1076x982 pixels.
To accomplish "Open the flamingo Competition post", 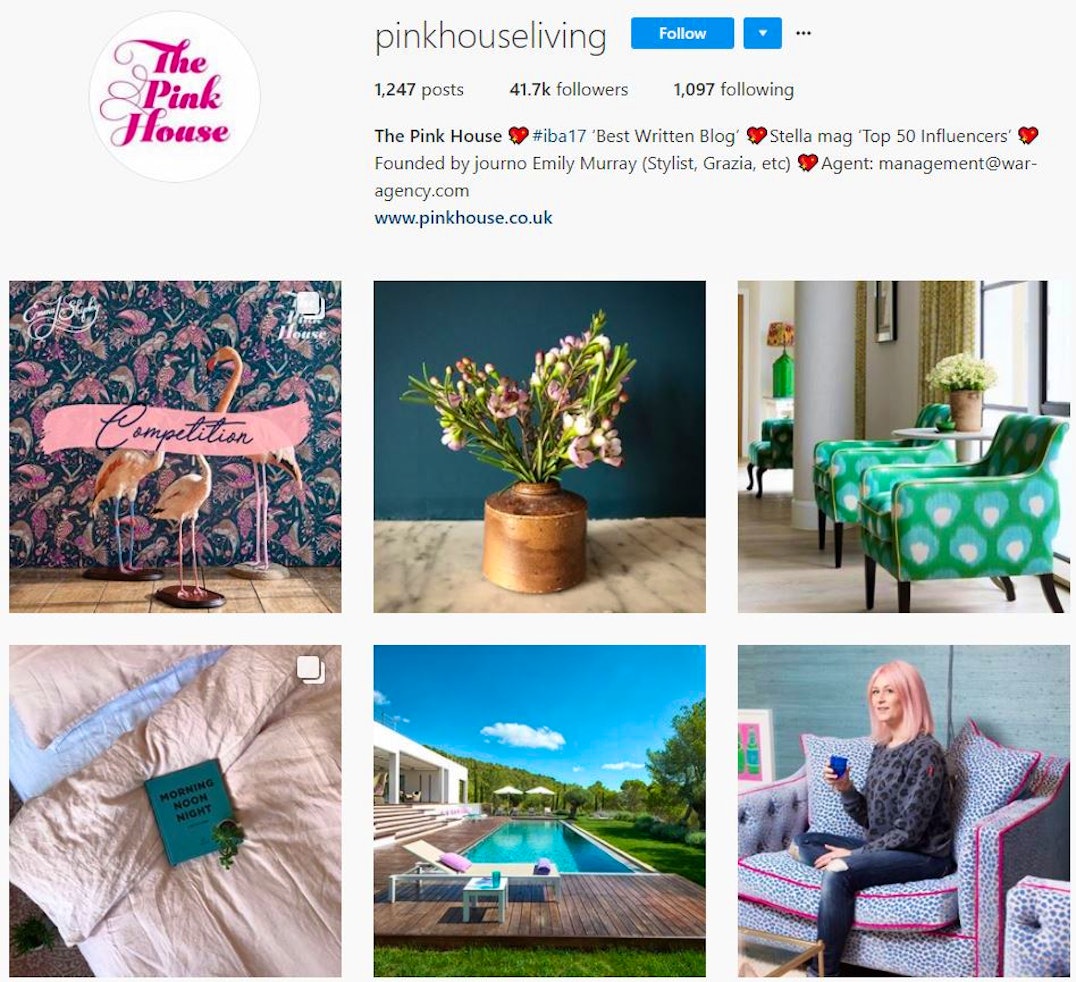I will click(175, 446).
